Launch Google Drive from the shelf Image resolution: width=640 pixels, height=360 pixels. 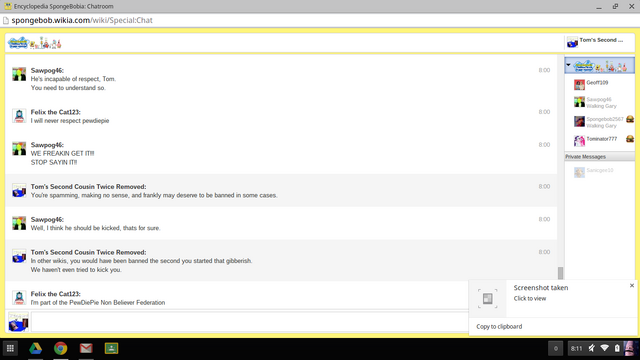pyautogui.click(x=36, y=348)
